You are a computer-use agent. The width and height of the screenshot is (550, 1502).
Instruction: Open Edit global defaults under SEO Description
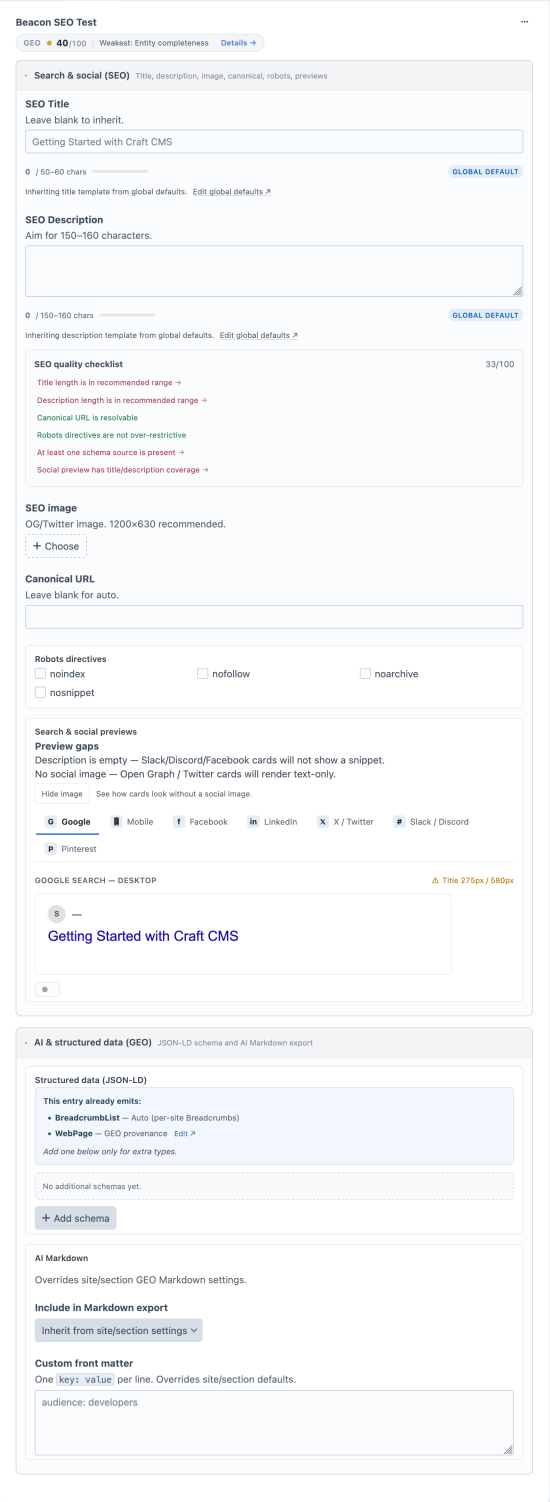click(258, 335)
